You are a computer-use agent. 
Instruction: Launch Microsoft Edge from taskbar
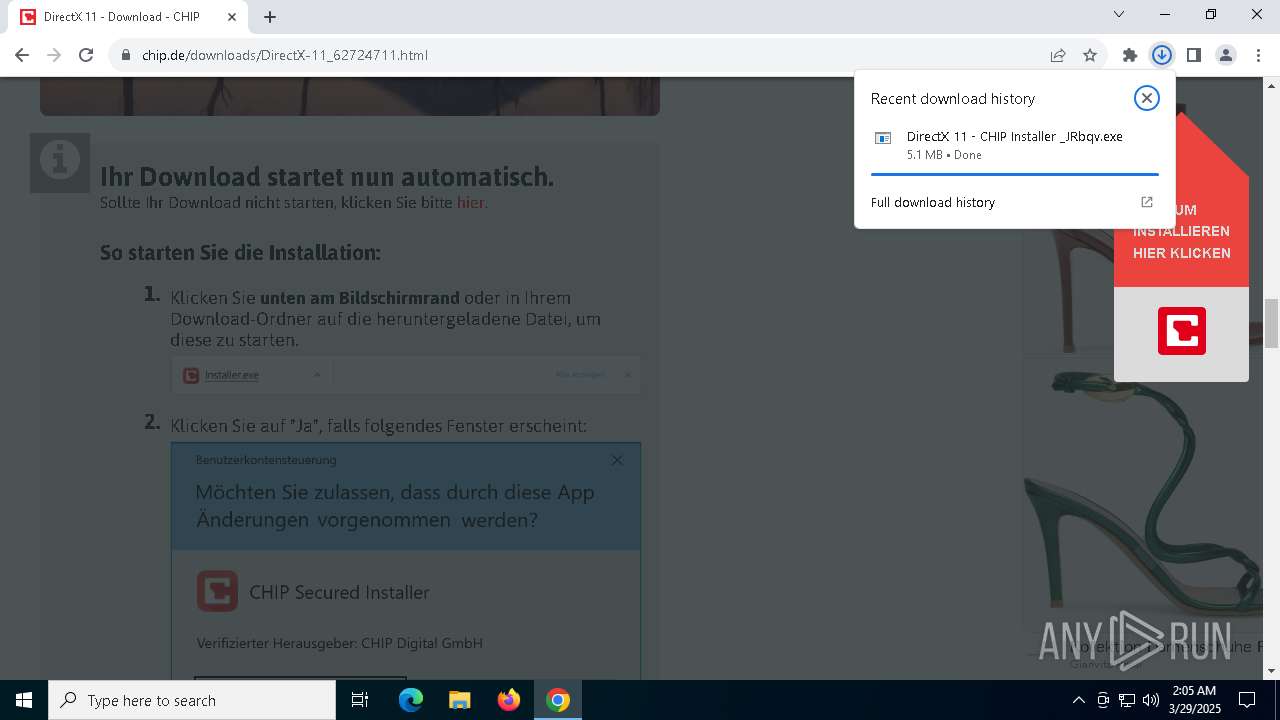(x=411, y=700)
